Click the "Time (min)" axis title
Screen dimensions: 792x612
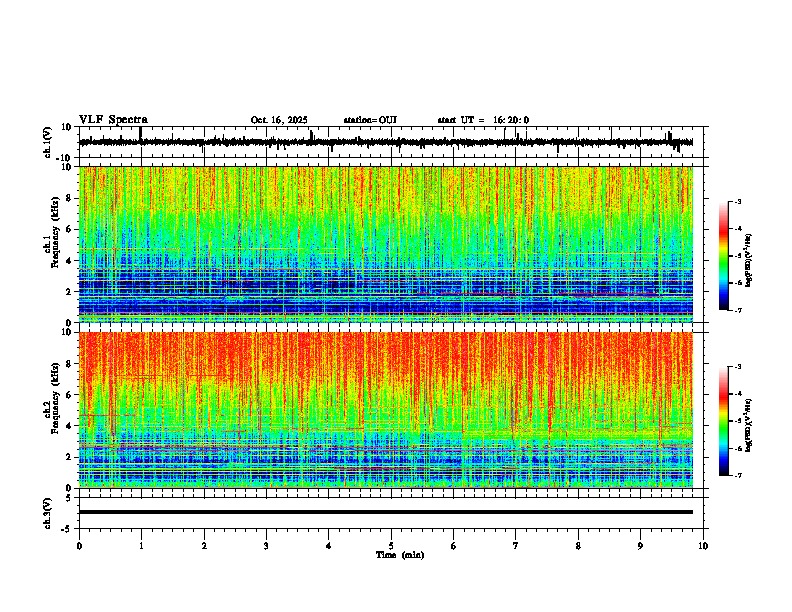[400, 555]
